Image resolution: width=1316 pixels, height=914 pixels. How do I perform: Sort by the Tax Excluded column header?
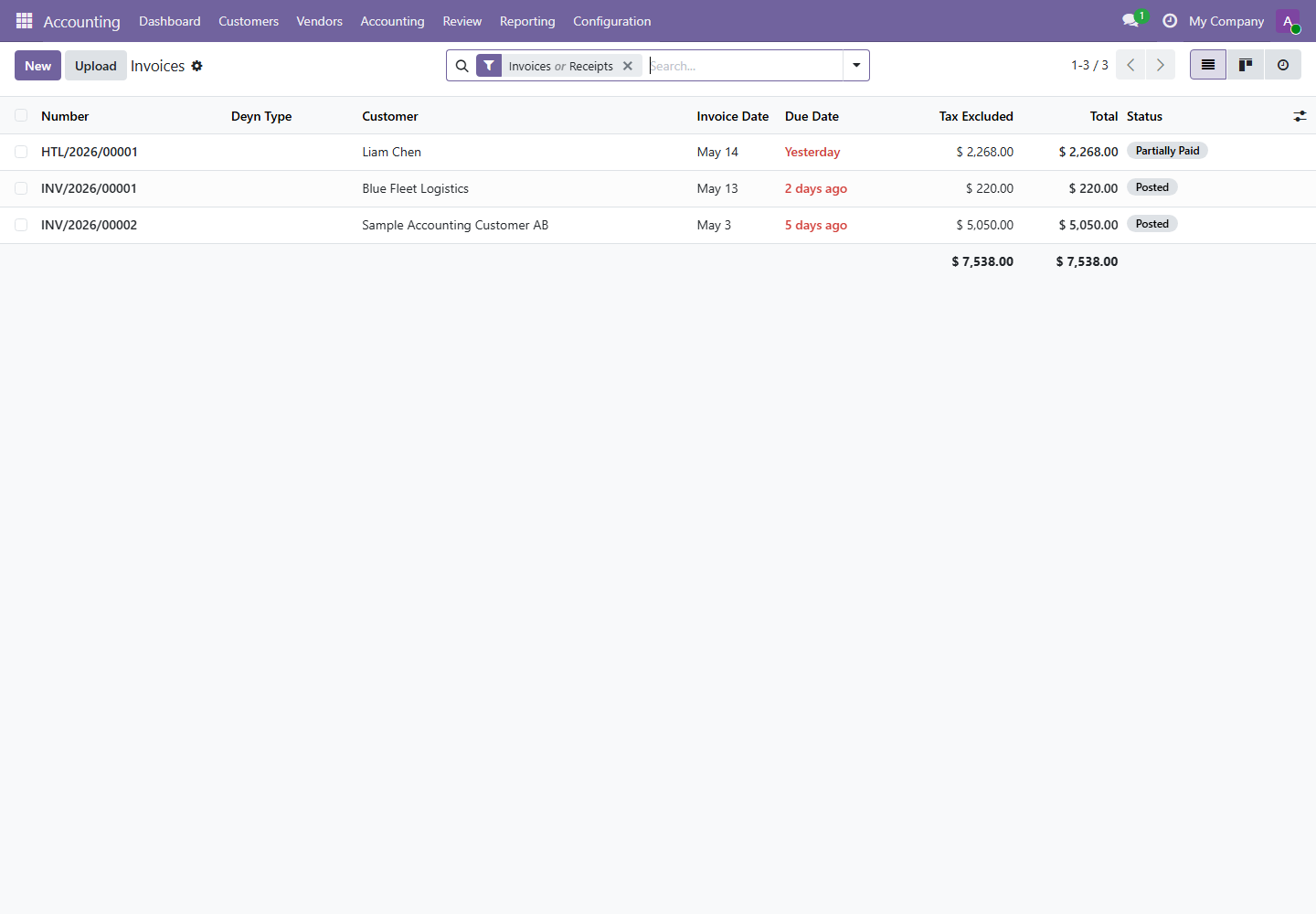point(976,116)
